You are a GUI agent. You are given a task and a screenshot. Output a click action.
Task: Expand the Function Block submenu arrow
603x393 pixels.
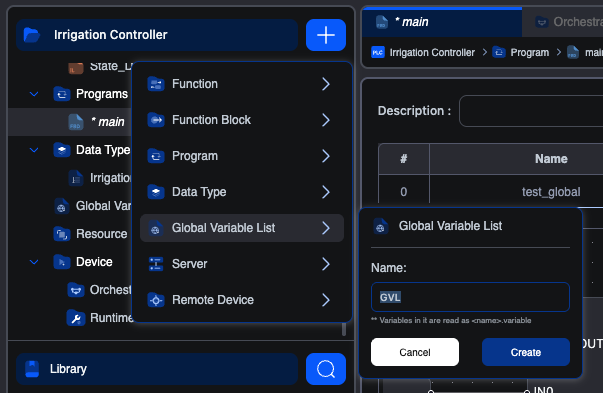point(326,120)
